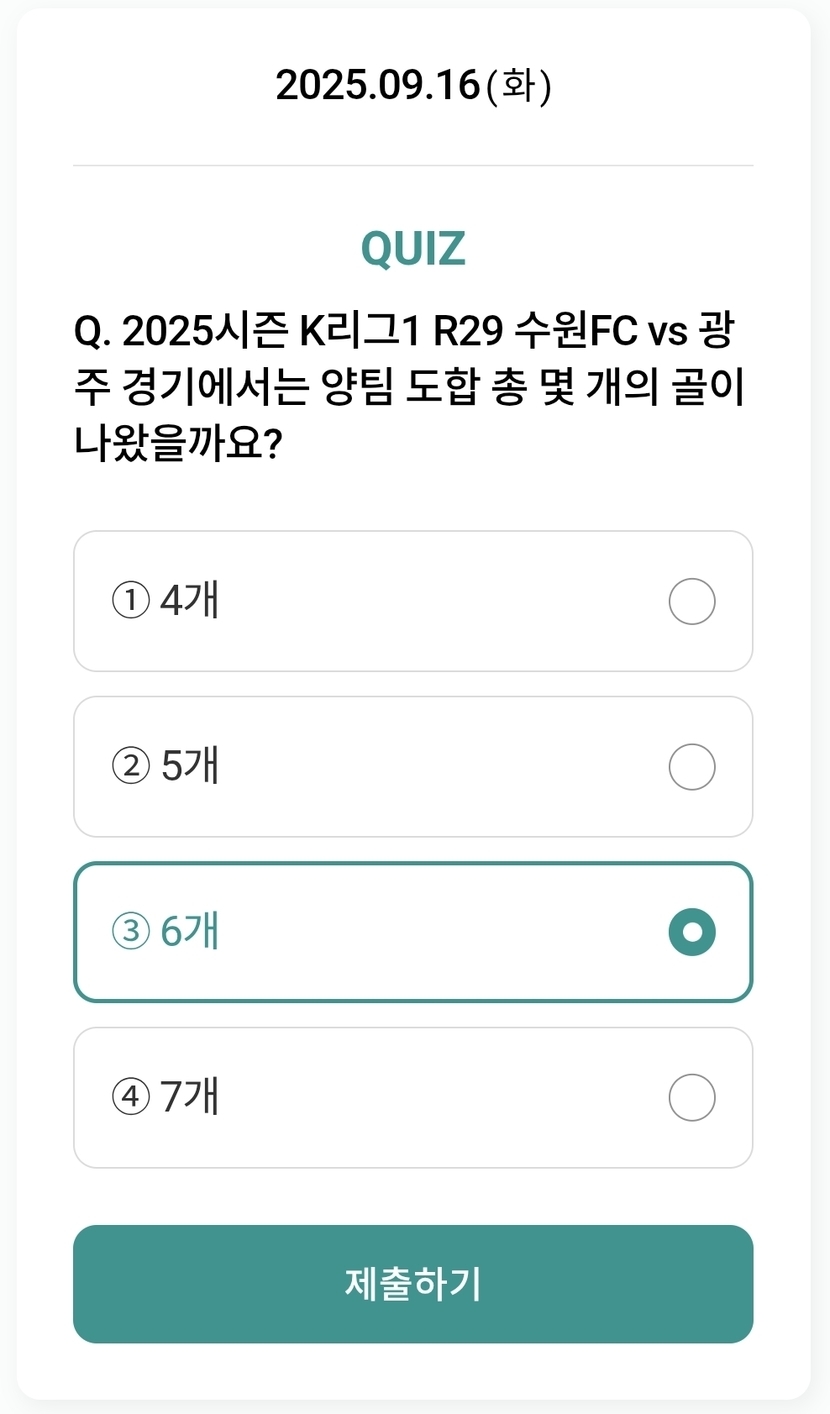The image size is (830, 1414).
Task: Choose the '4개' answer text
Action: pos(189,601)
